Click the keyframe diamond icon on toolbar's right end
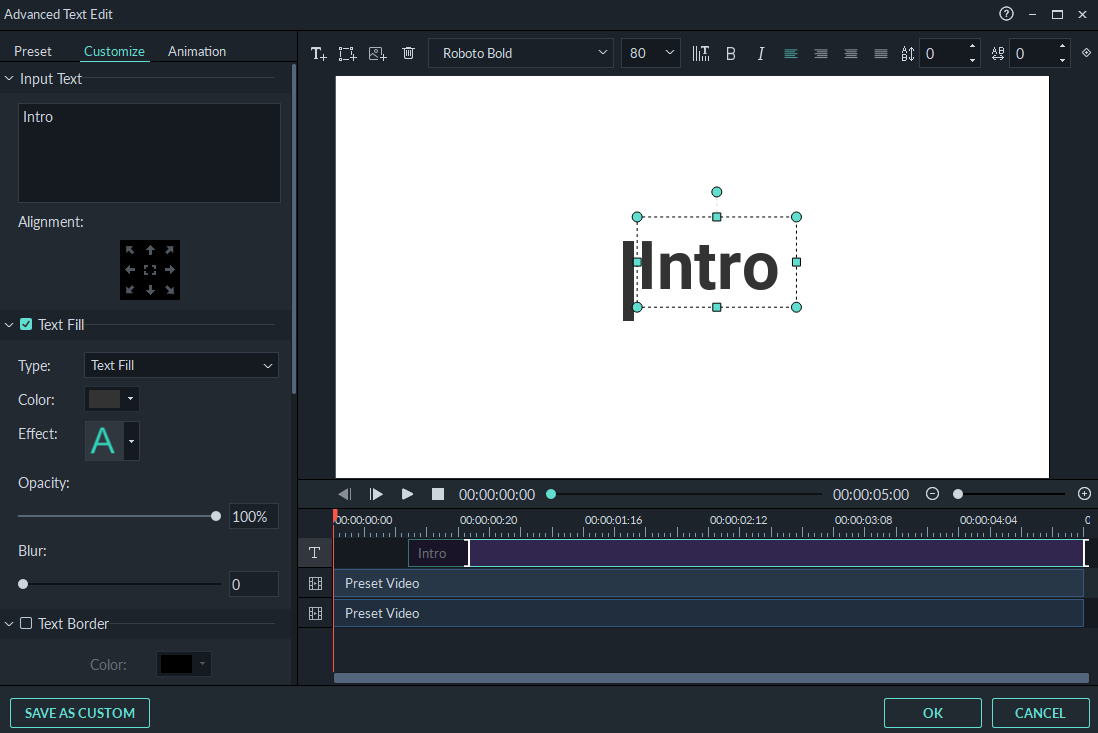This screenshot has height=733, width=1098. (x=1086, y=53)
